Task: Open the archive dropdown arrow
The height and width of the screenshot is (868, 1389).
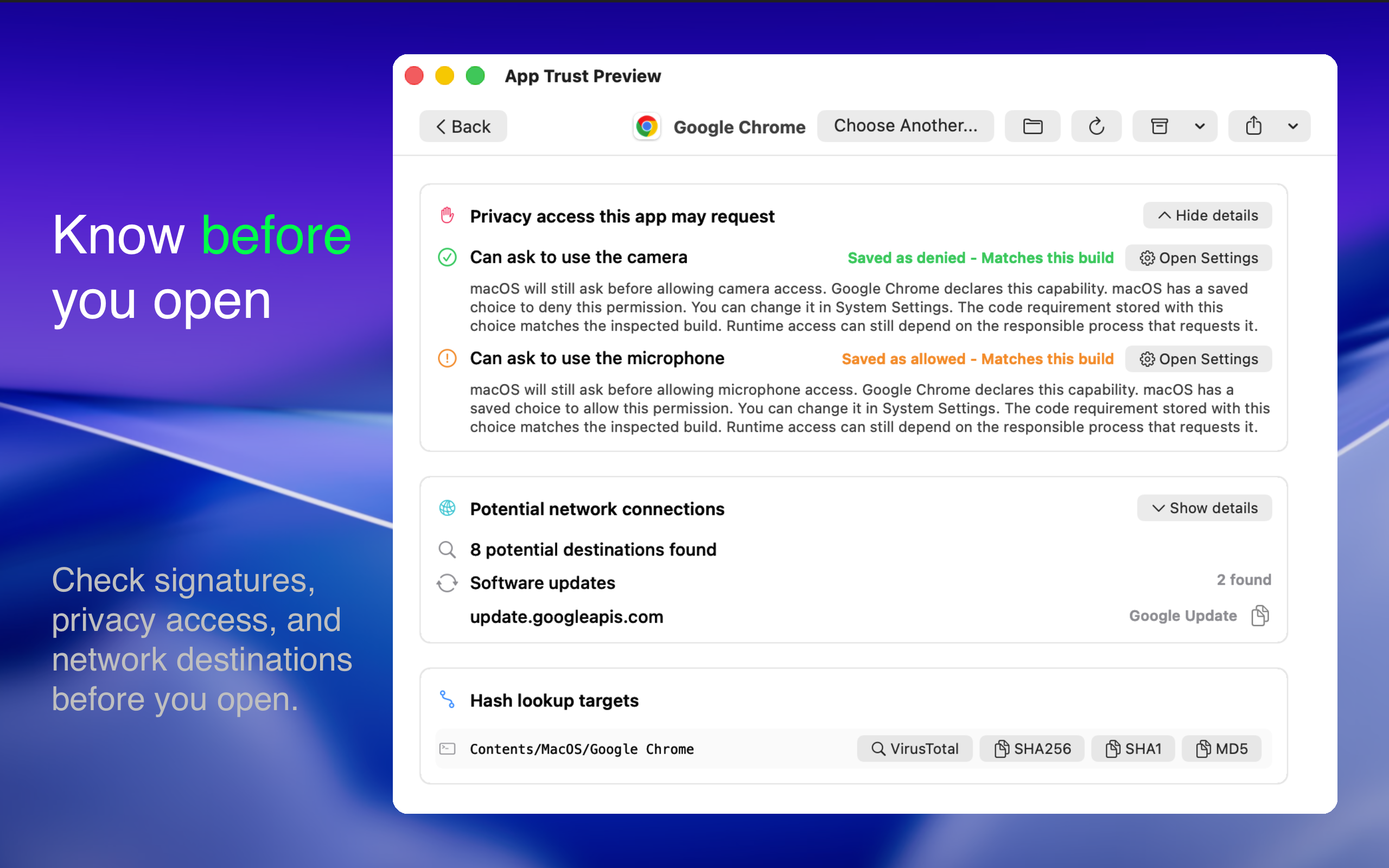Action: (x=1200, y=126)
